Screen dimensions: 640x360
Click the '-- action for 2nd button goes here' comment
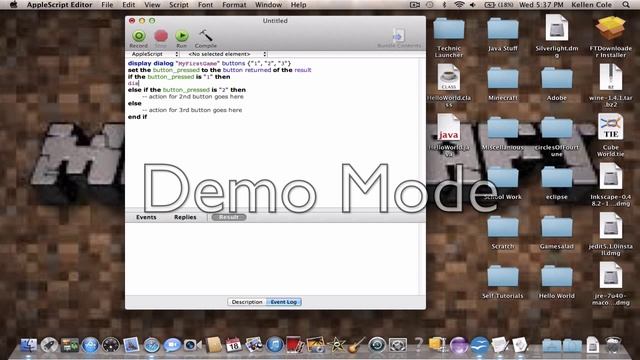tap(193, 97)
